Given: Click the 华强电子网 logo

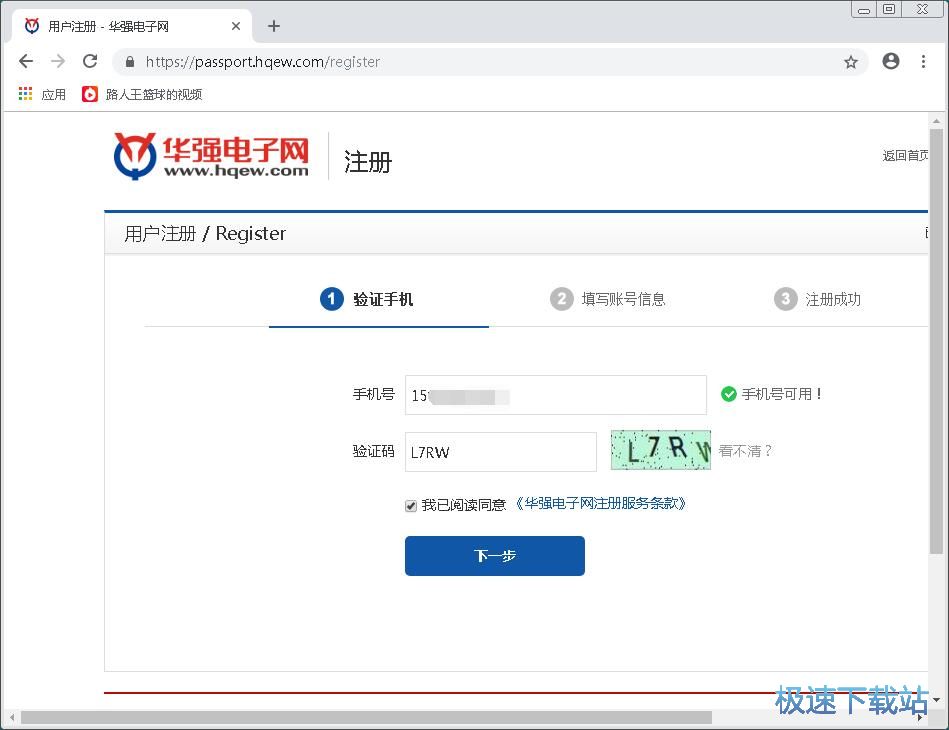Looking at the screenshot, I should point(211,156).
